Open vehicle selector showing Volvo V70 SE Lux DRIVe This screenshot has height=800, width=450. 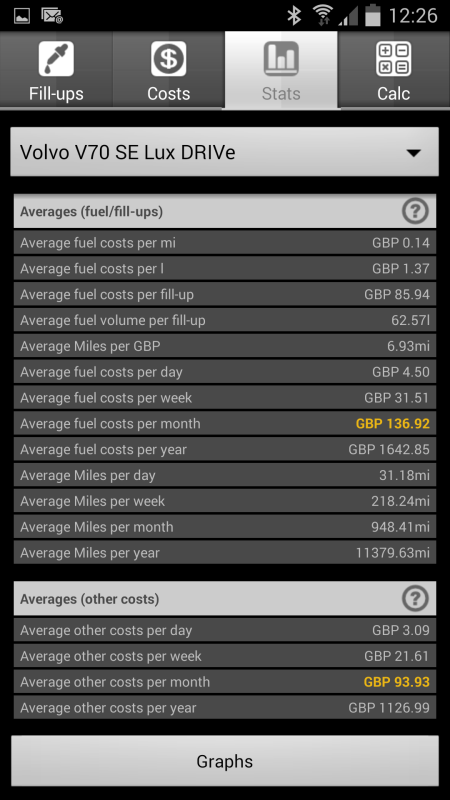pos(224,152)
